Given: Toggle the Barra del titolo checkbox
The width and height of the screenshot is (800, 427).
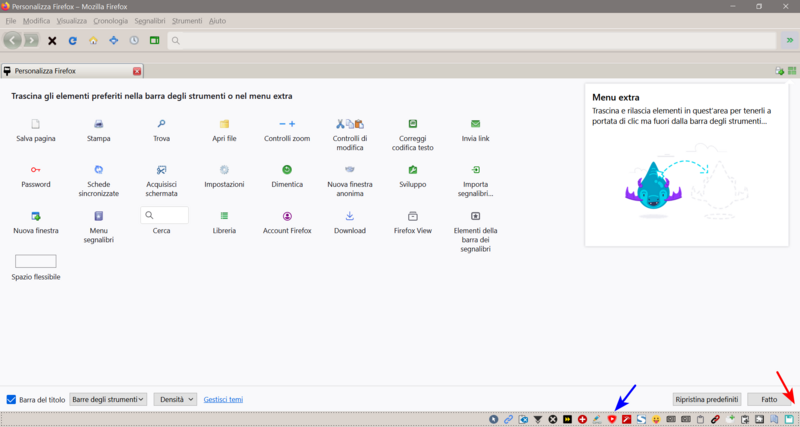Looking at the screenshot, I should pos(11,399).
